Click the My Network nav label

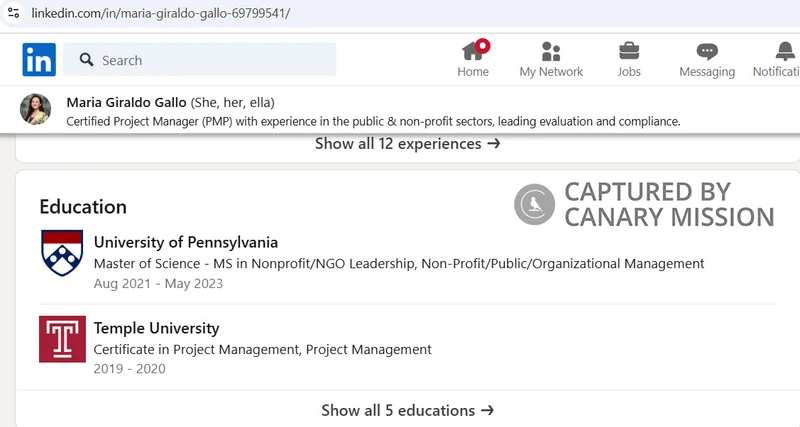551,72
